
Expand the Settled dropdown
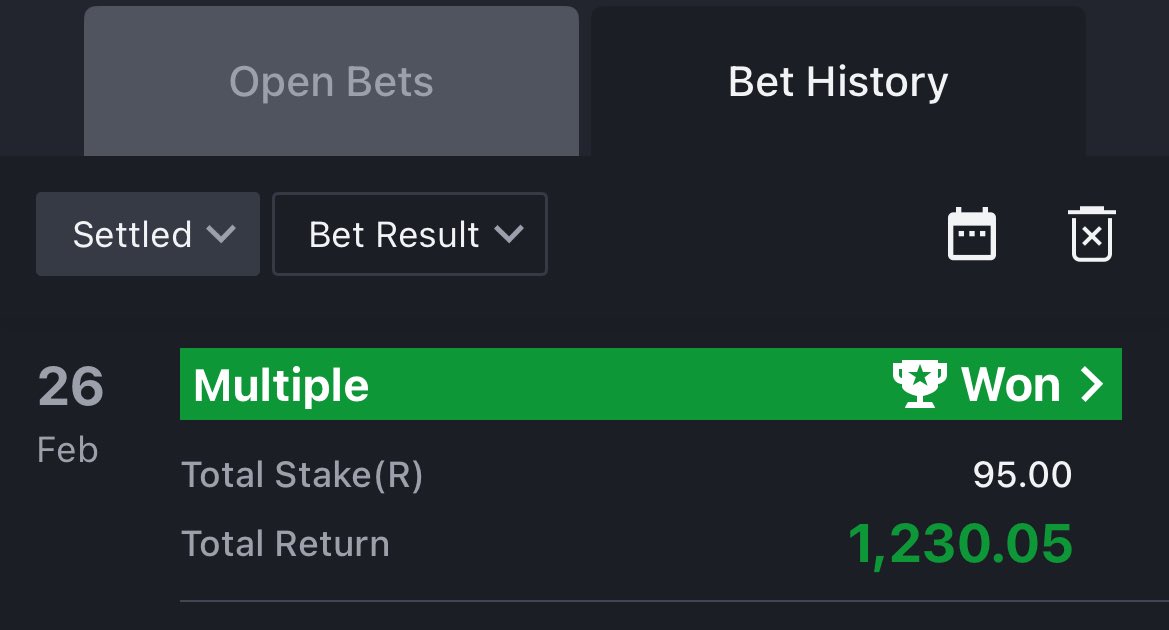148,234
